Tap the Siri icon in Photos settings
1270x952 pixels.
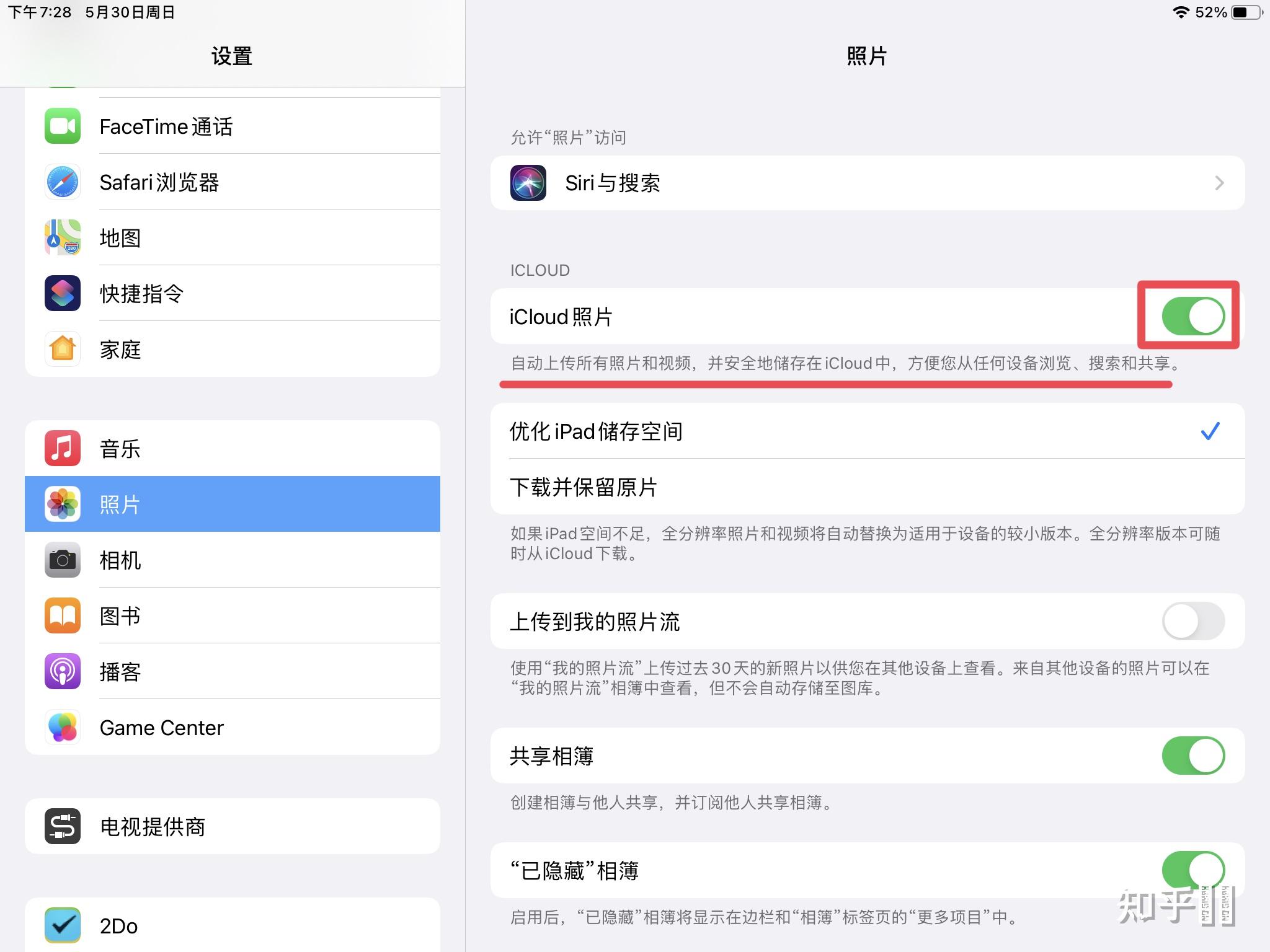(x=528, y=183)
